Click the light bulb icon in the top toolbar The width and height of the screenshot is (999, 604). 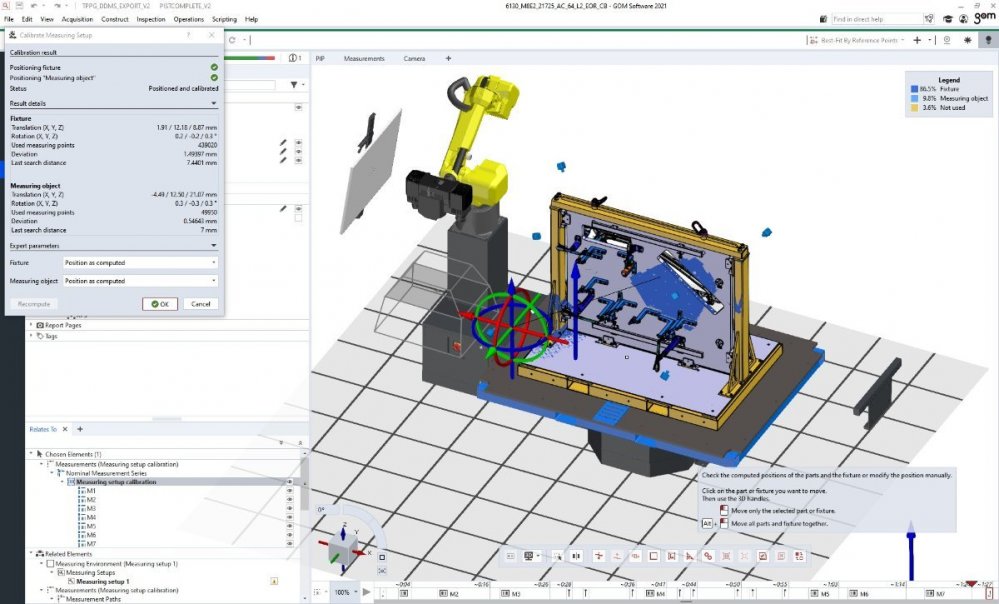pyautogui.click(x=989, y=40)
